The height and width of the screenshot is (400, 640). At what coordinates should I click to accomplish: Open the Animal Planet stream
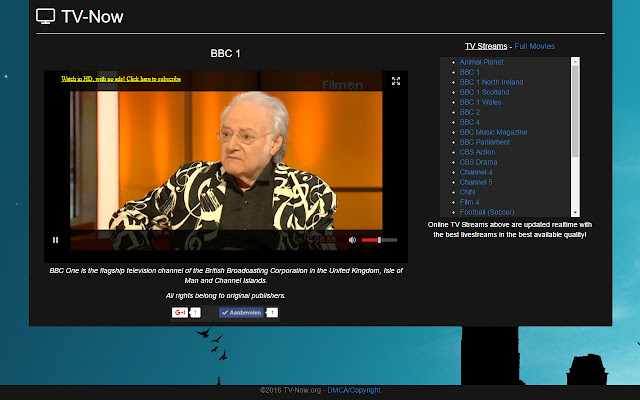(x=481, y=62)
